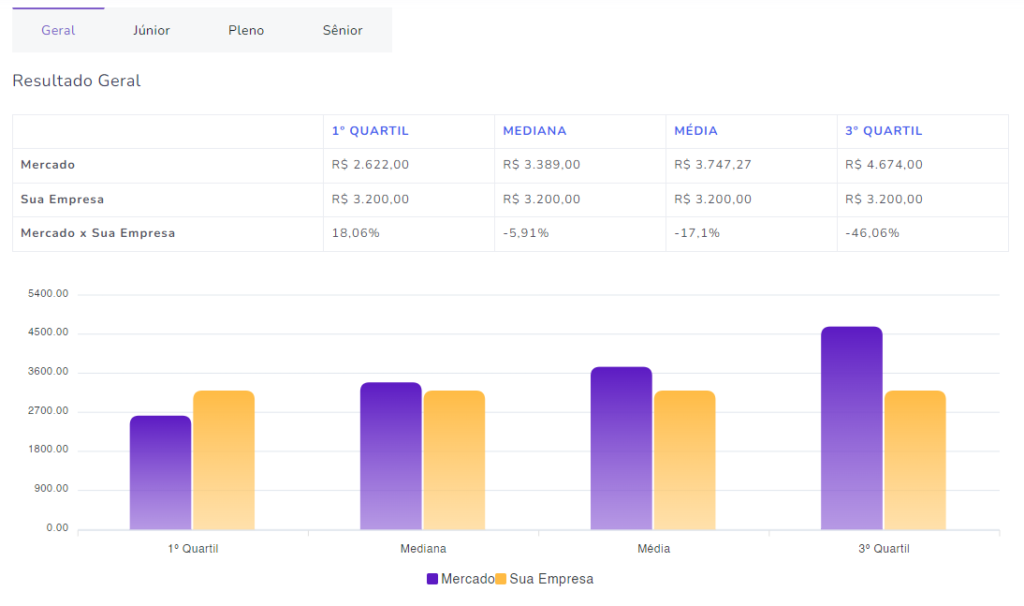This screenshot has height=606, width=1024.
Task: Click the 3º QUARTIL column header
Action: click(883, 131)
